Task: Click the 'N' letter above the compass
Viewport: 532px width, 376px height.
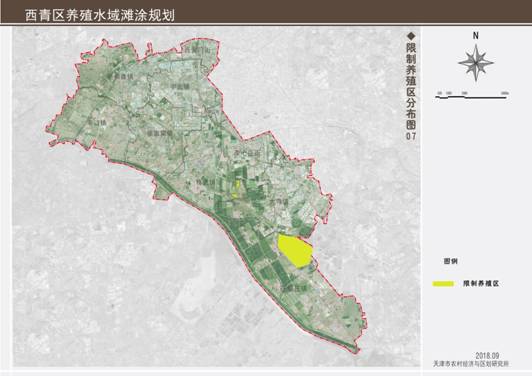Action: click(x=476, y=35)
